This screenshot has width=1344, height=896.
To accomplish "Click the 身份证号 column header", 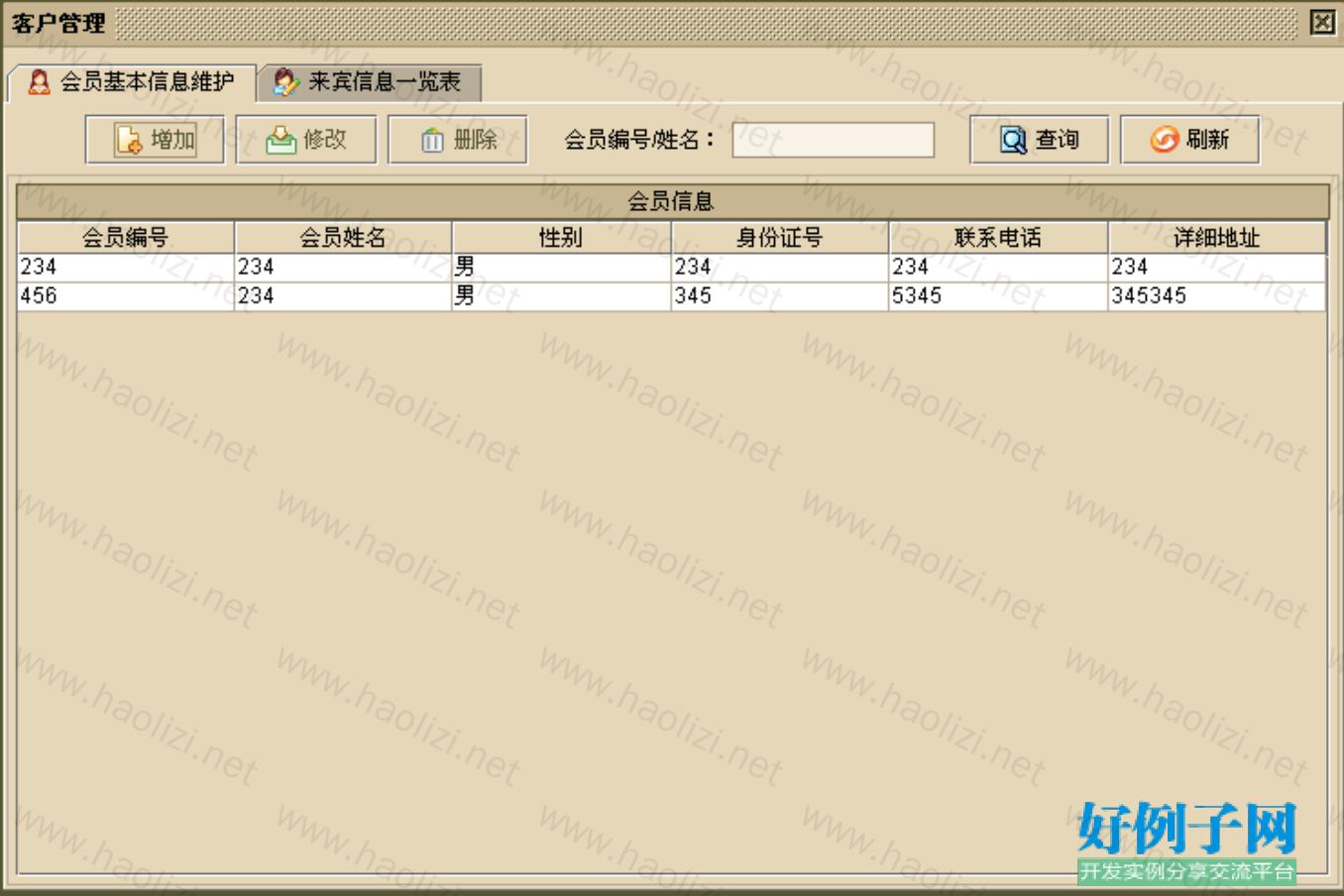I will (x=779, y=238).
